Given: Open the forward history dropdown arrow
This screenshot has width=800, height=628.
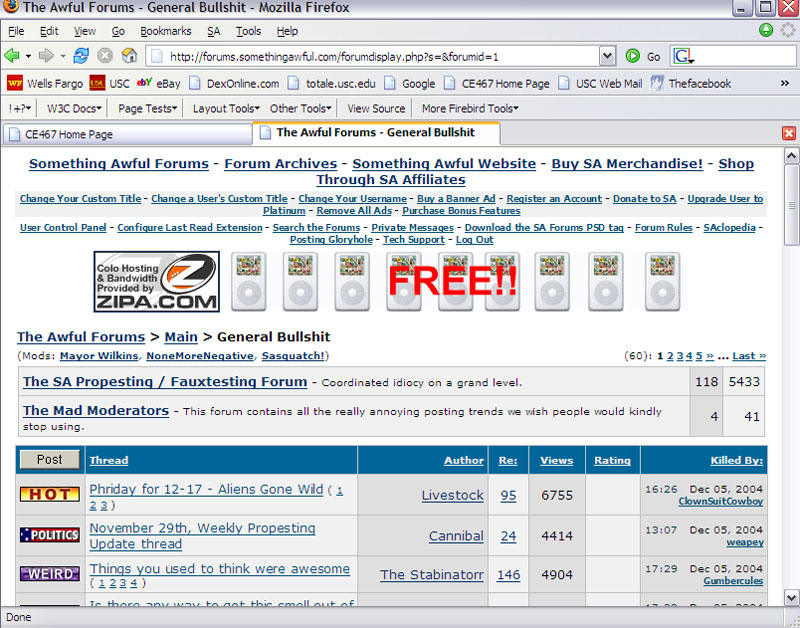Looking at the screenshot, I should coord(63,56).
